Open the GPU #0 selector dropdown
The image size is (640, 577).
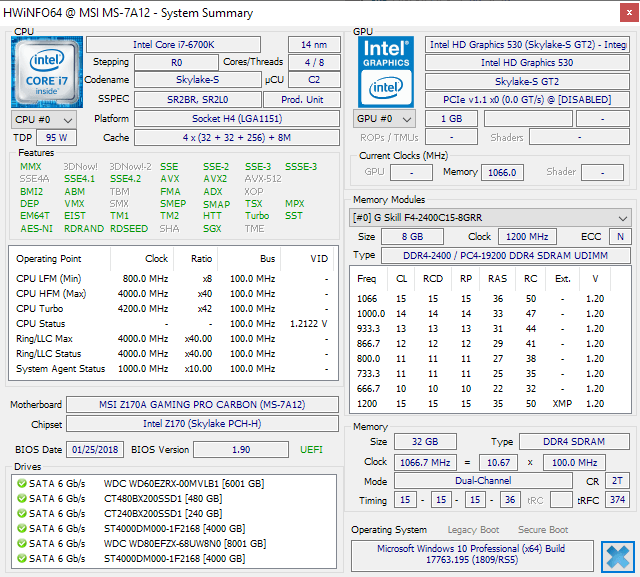tap(384, 119)
